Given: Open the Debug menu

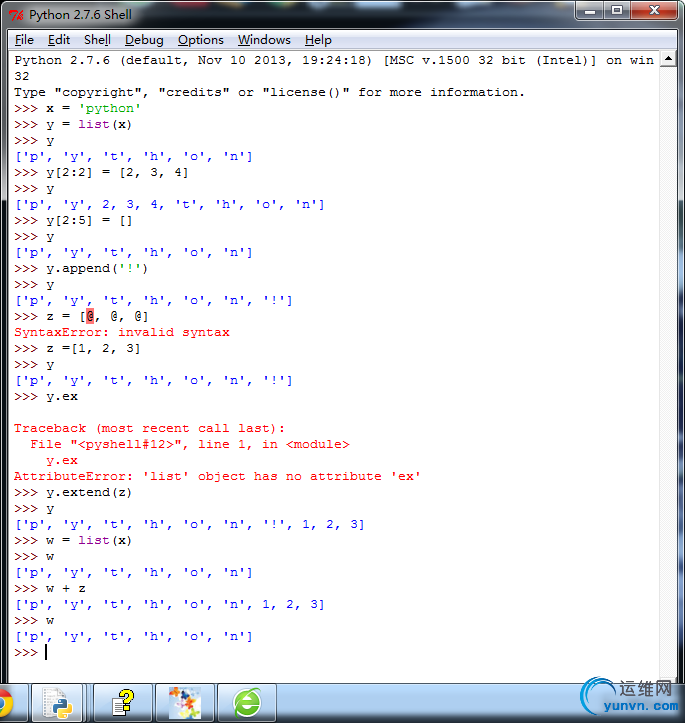Looking at the screenshot, I should [x=144, y=40].
